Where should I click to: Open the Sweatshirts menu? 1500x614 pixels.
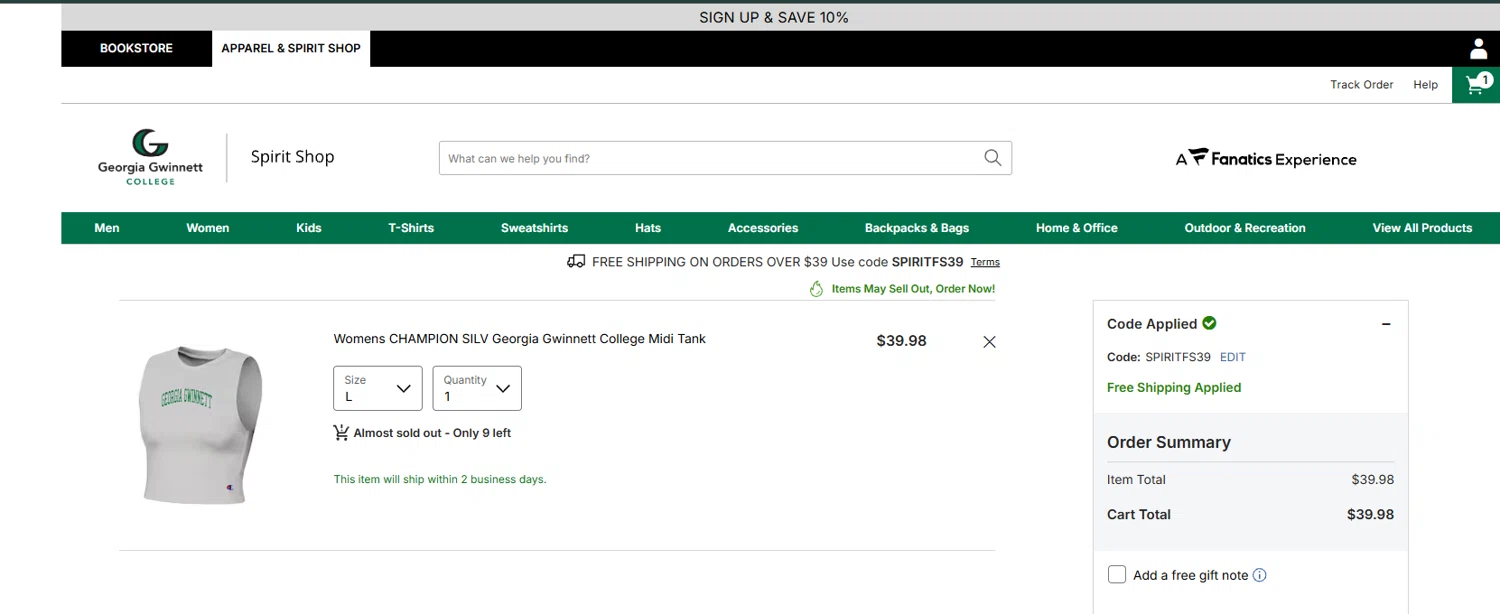(534, 228)
